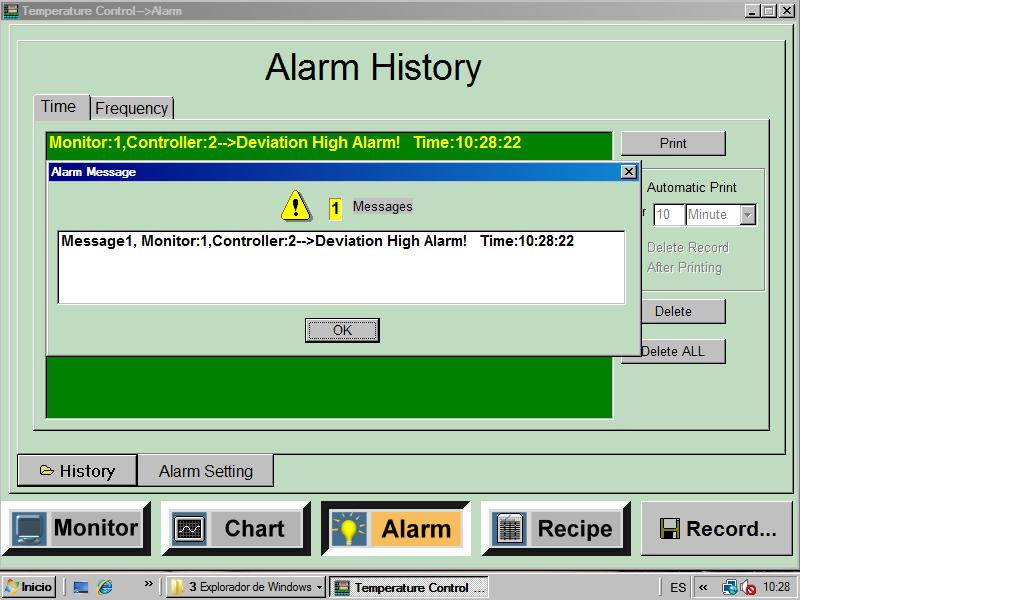Image resolution: width=1016 pixels, height=600 pixels.
Task: Click the muted volume tray icon
Action: coord(748,588)
